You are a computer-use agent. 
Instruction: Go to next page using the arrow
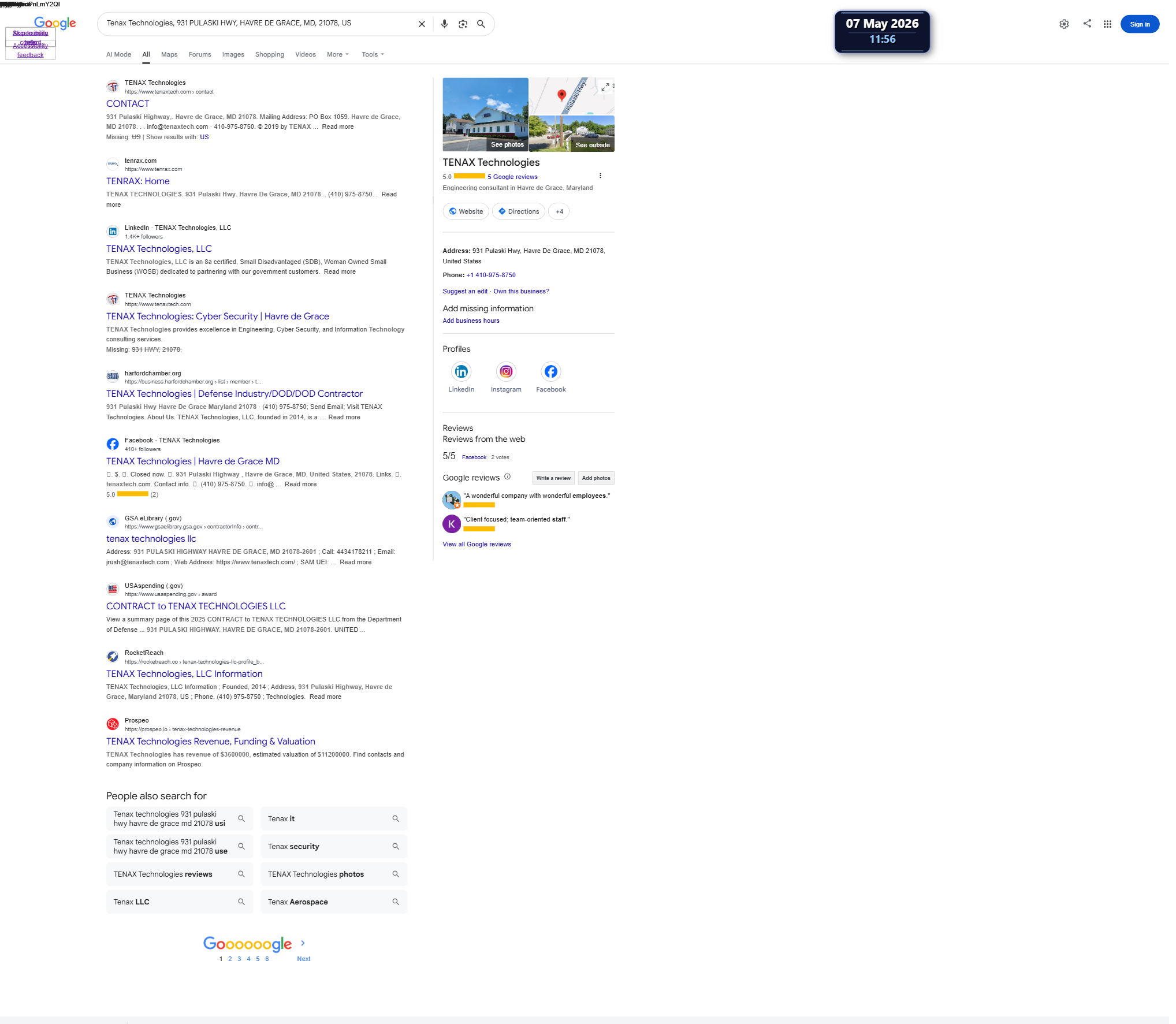[x=303, y=943]
